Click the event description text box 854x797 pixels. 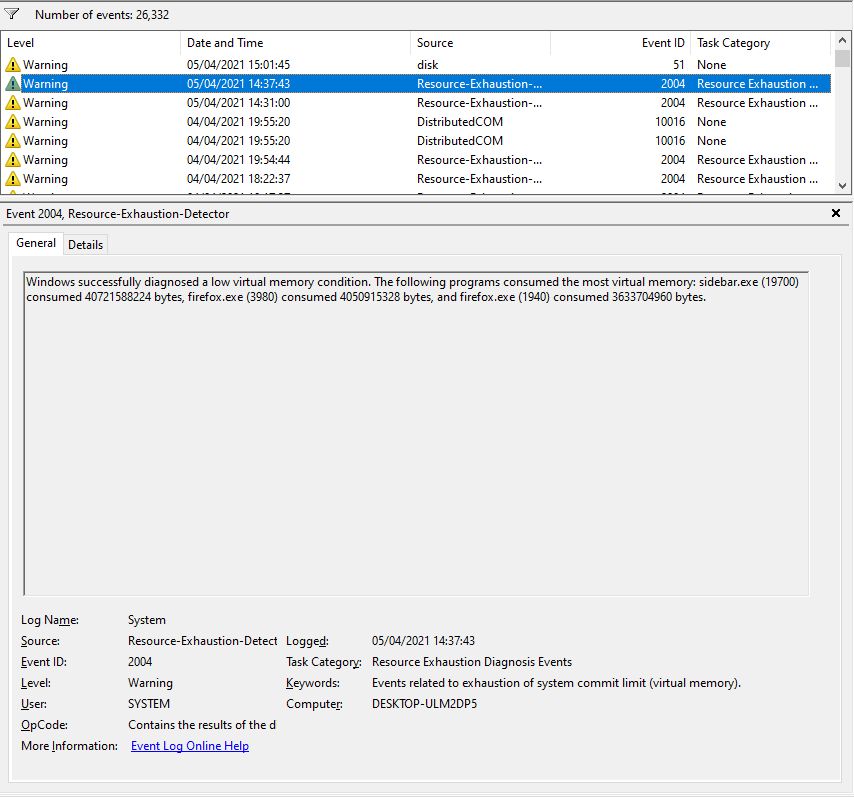[x=416, y=433]
